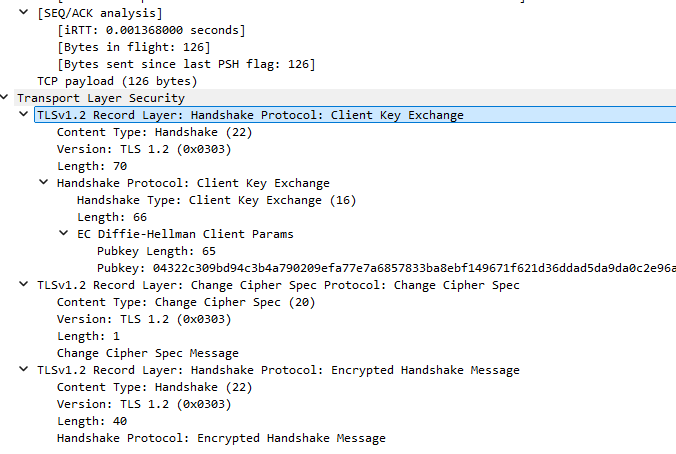Select the Length: 66 field
The image size is (676, 454).
112,217
